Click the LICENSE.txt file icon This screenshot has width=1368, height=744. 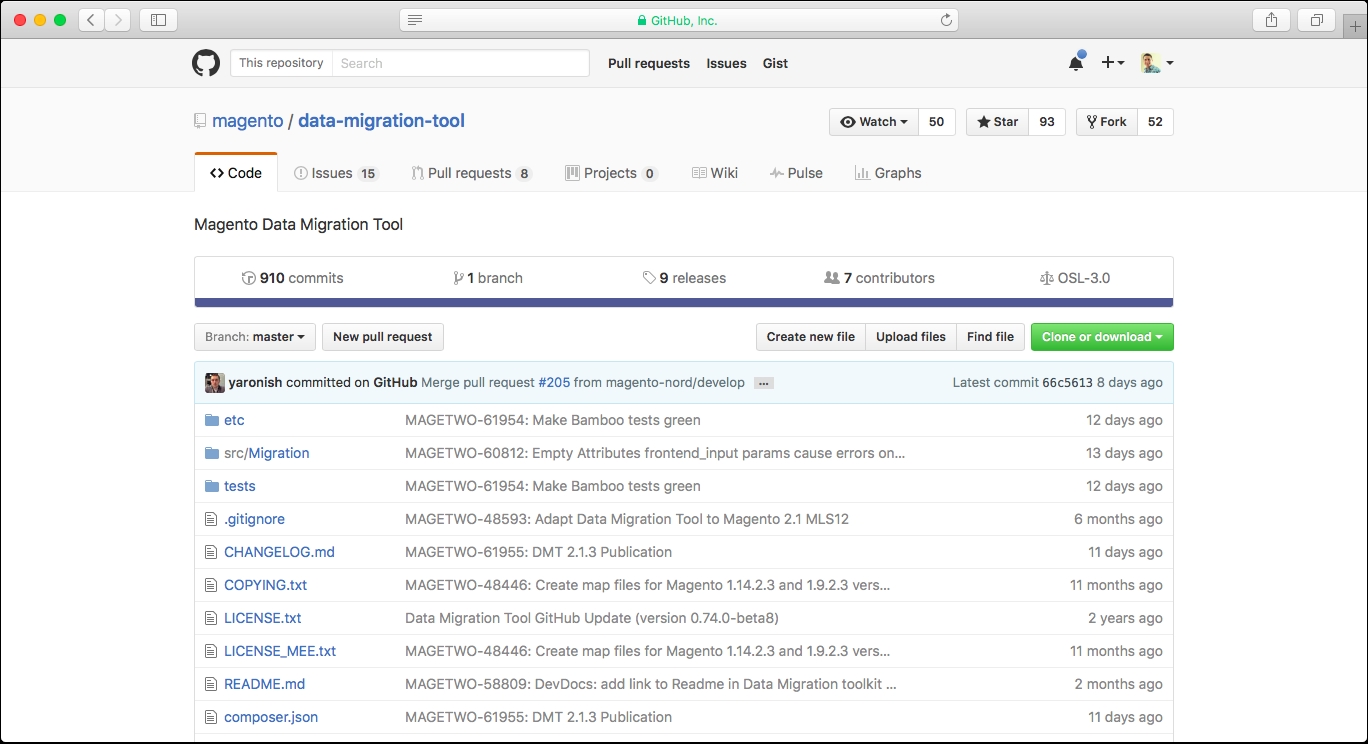coord(211,618)
